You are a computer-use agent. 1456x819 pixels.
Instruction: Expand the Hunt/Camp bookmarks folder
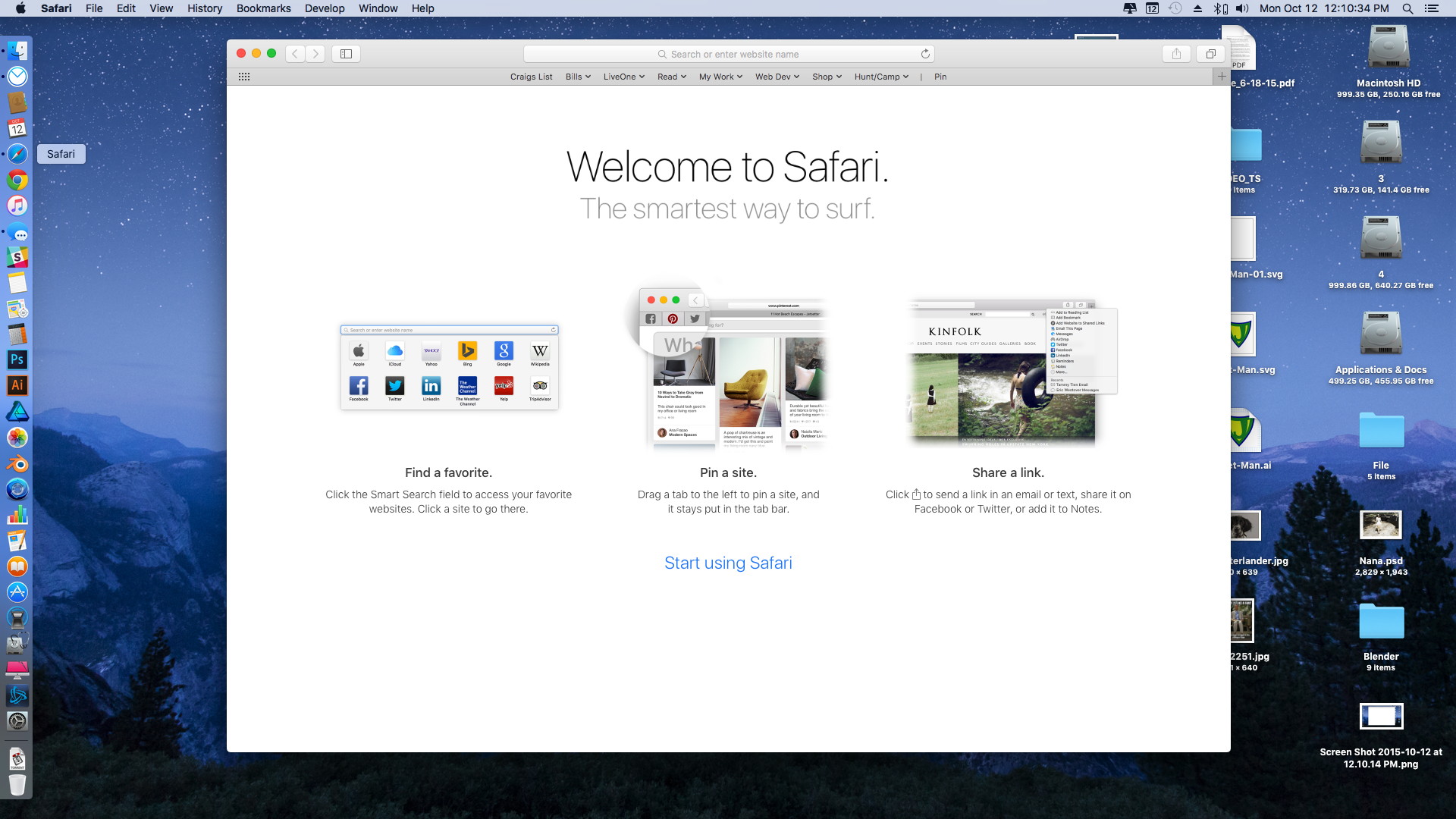[x=881, y=77]
